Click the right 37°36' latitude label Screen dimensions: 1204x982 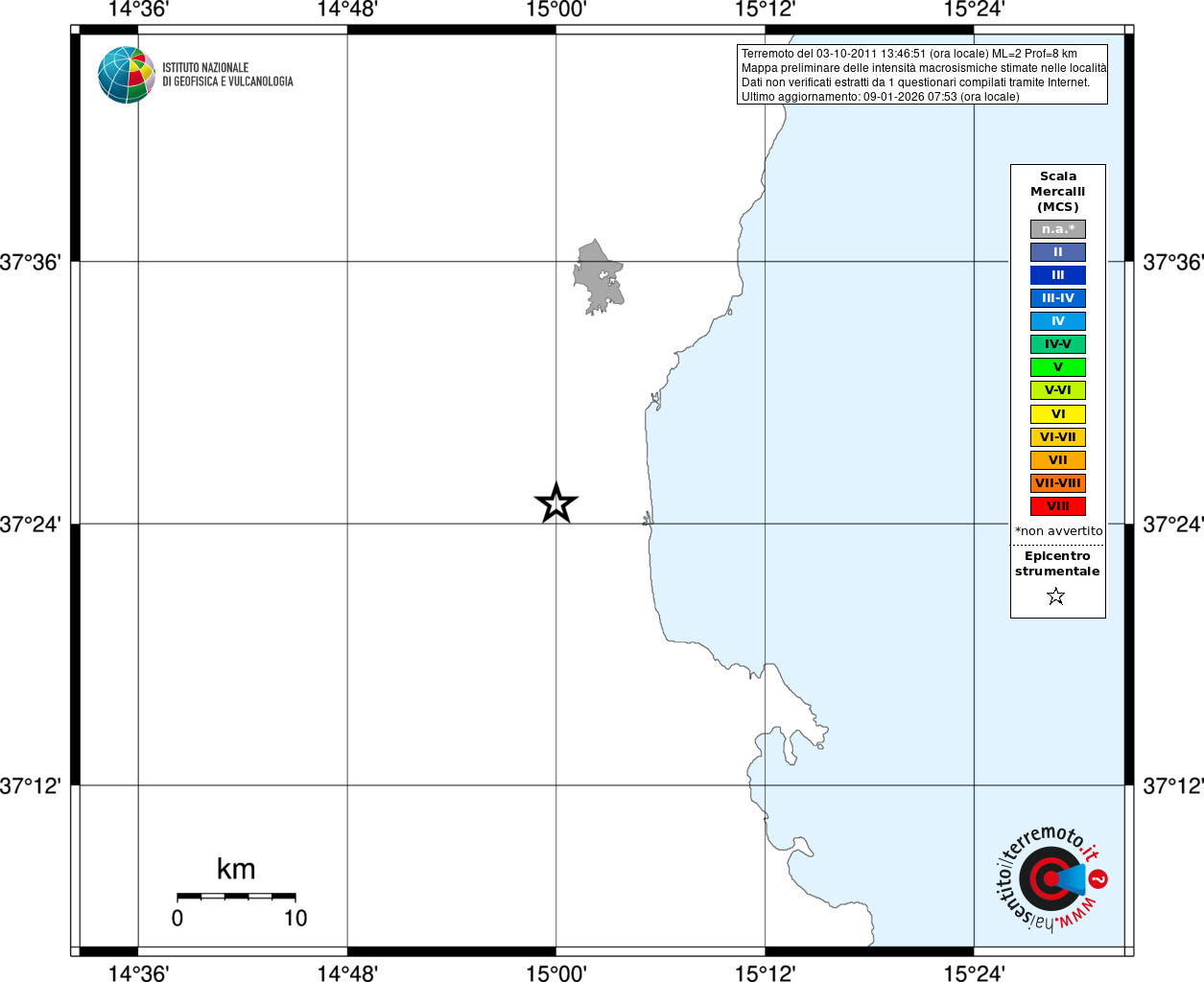[1173, 262]
